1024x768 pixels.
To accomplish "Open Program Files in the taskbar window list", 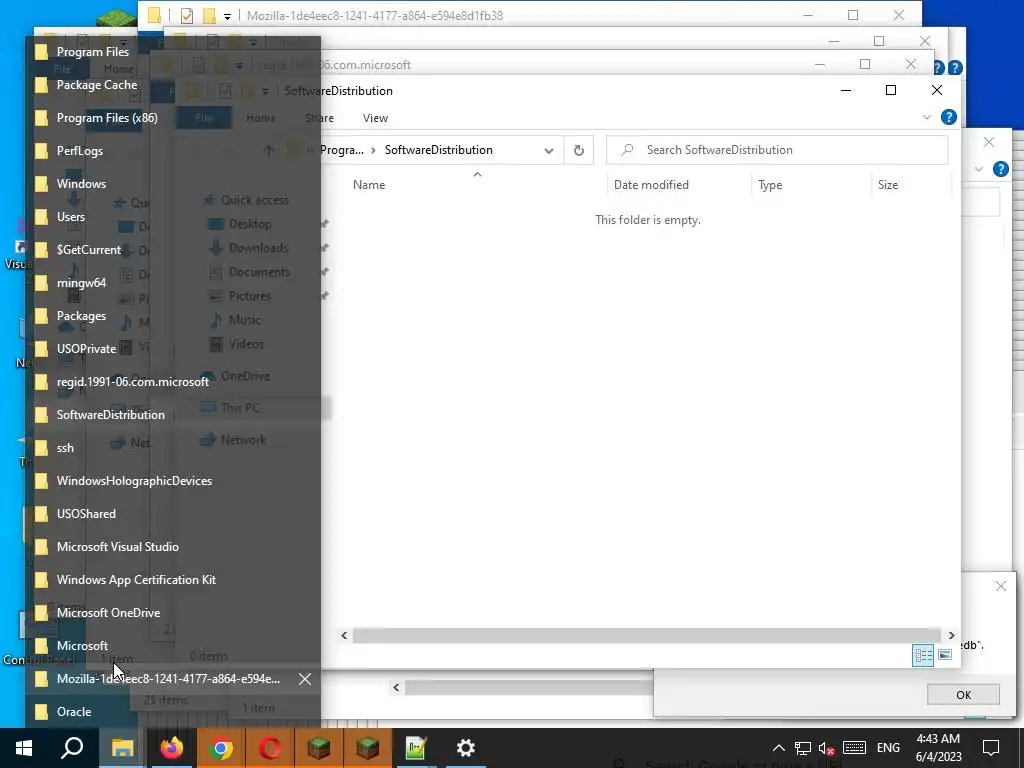I will tap(172, 52).
